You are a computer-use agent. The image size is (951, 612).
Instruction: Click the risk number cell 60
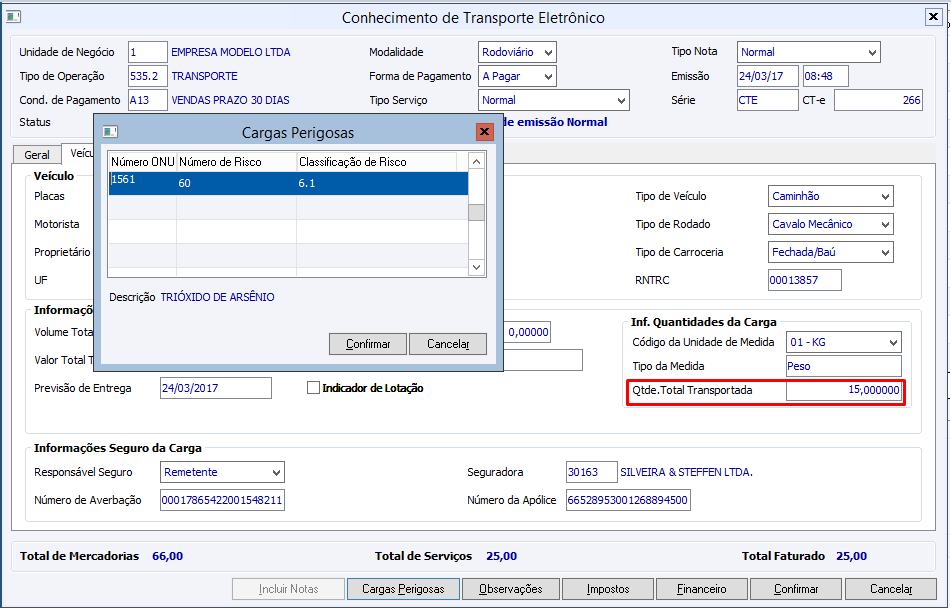tap(237, 183)
